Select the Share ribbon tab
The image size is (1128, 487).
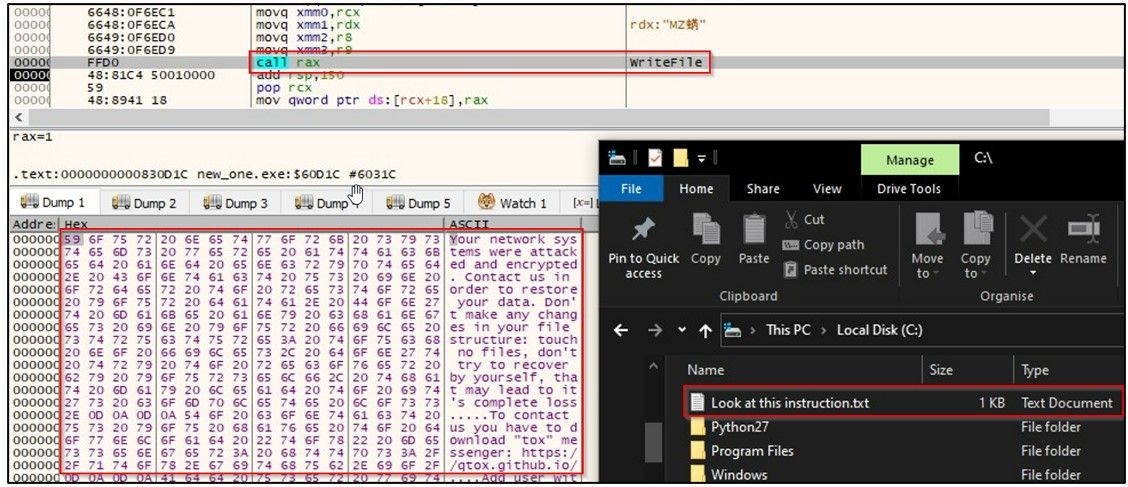point(763,188)
